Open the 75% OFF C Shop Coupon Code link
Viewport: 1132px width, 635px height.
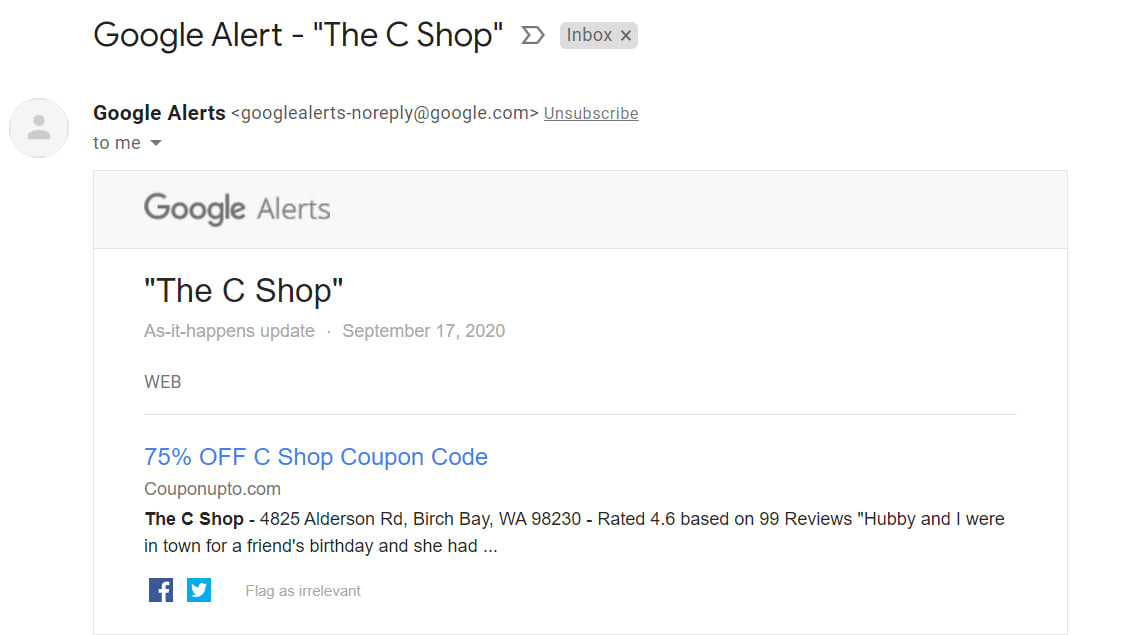click(x=316, y=457)
